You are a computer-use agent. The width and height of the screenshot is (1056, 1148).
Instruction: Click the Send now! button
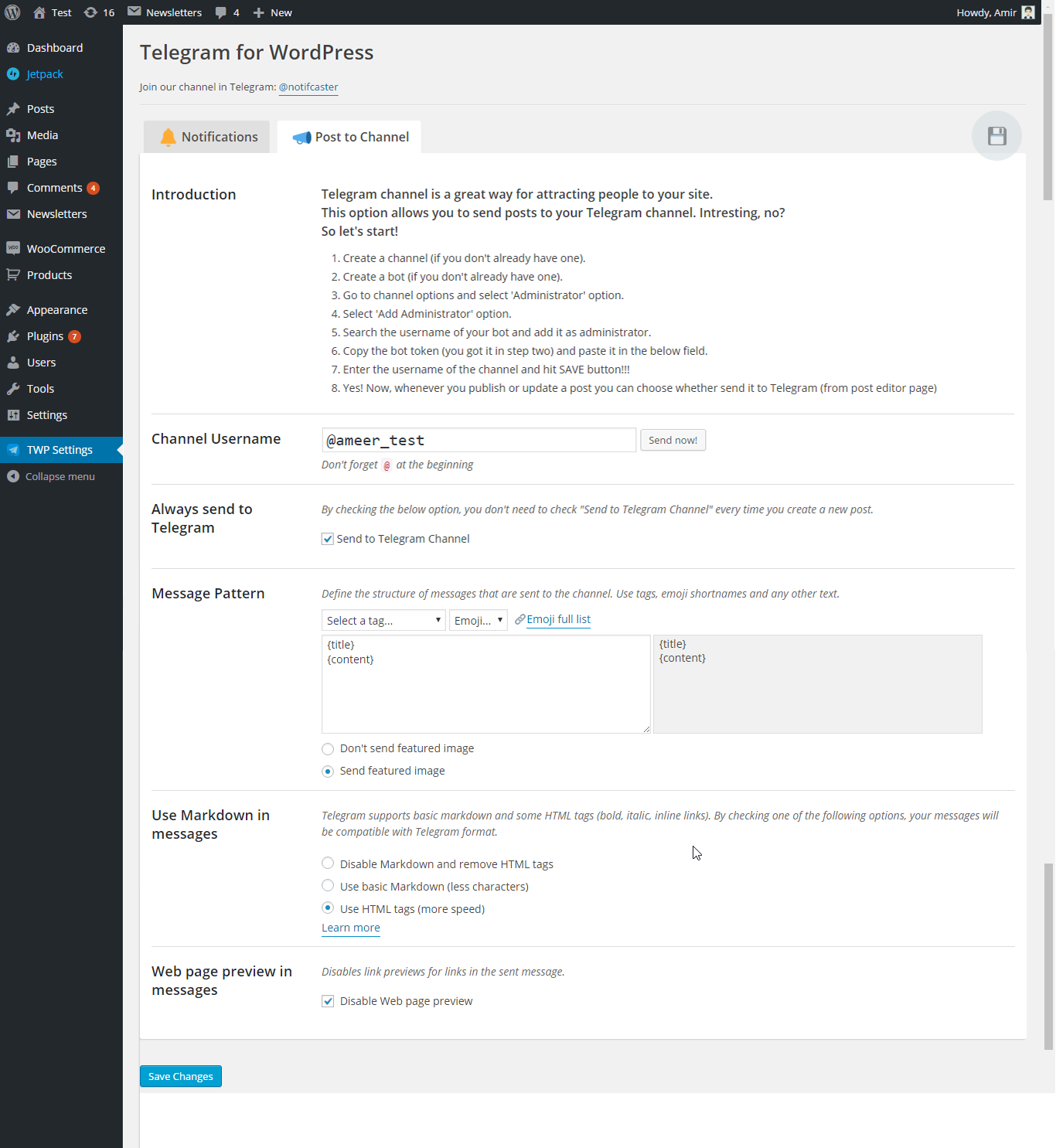point(673,440)
